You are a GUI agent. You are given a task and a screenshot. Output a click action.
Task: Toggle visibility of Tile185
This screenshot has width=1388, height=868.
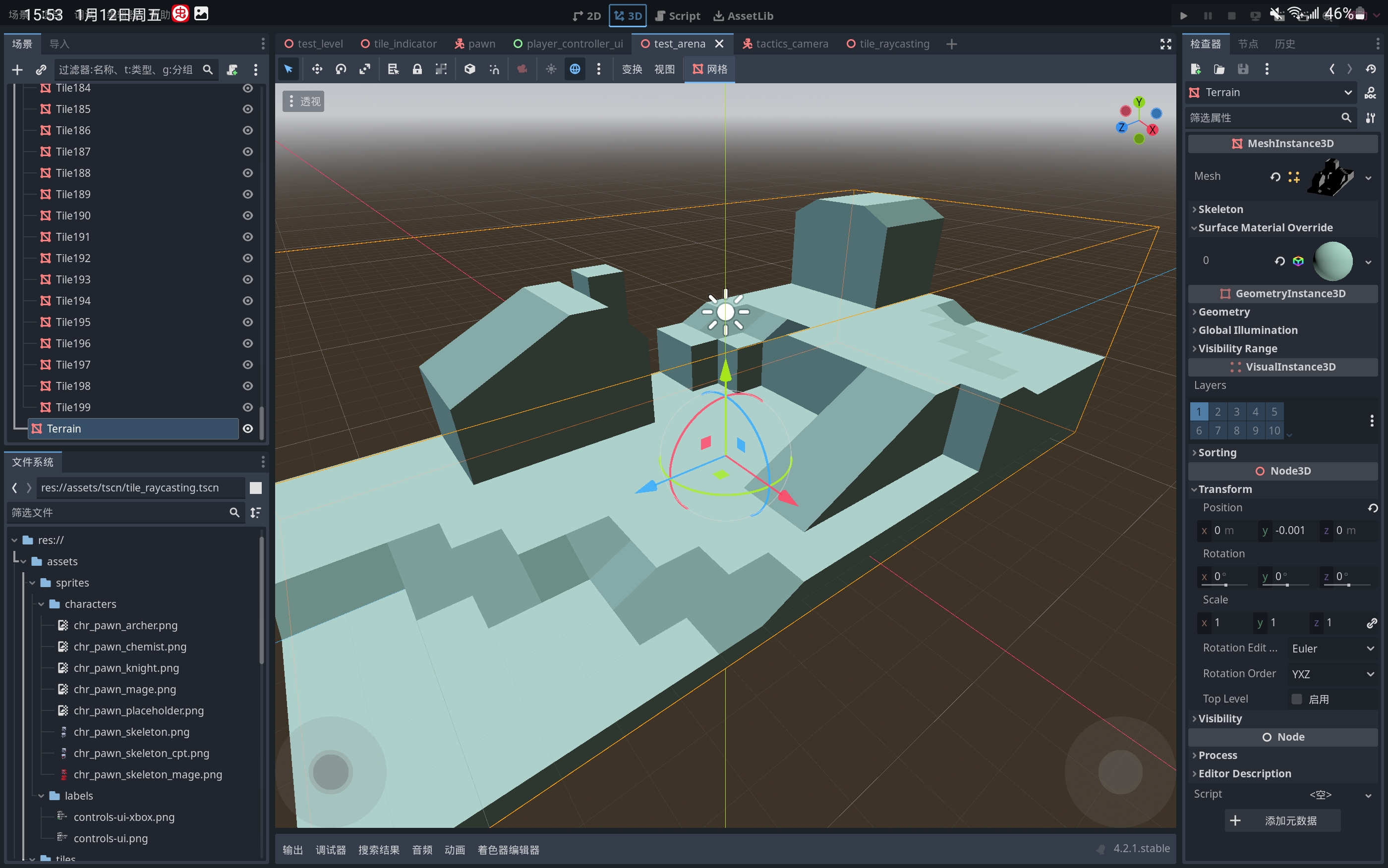tap(247, 109)
